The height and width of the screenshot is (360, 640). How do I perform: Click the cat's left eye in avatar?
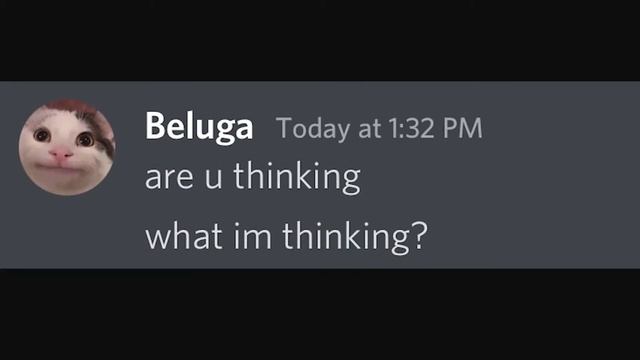click(42, 135)
